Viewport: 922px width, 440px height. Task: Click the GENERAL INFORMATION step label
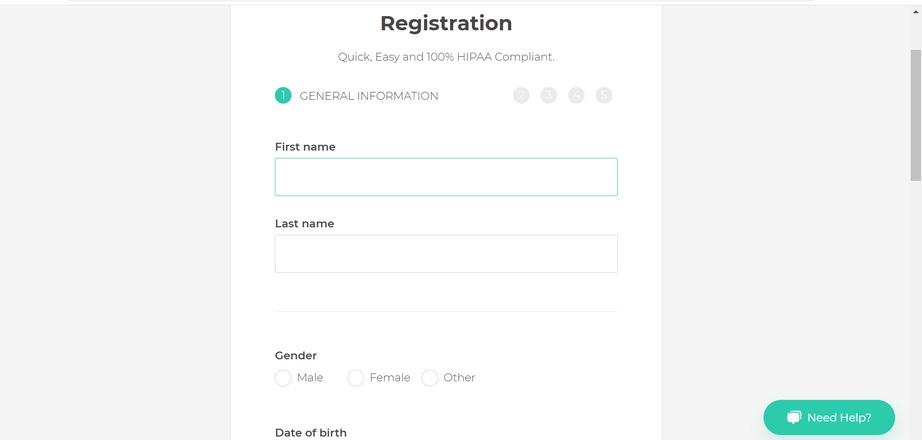click(x=369, y=96)
